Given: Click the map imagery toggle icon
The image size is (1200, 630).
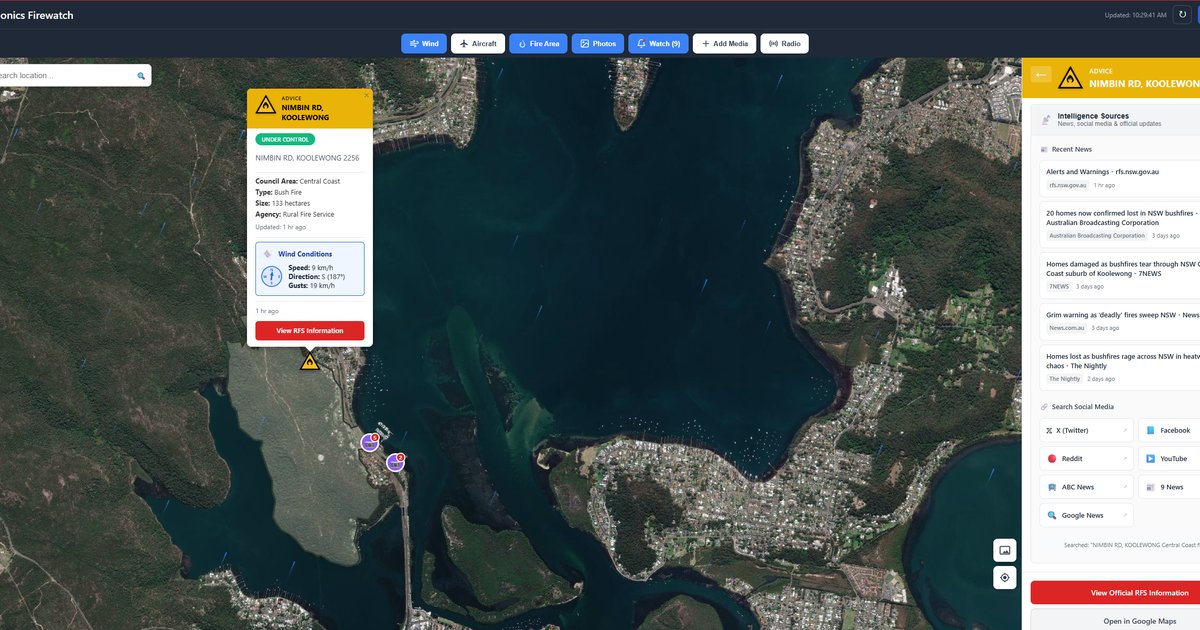Looking at the screenshot, I should tap(1005, 550).
